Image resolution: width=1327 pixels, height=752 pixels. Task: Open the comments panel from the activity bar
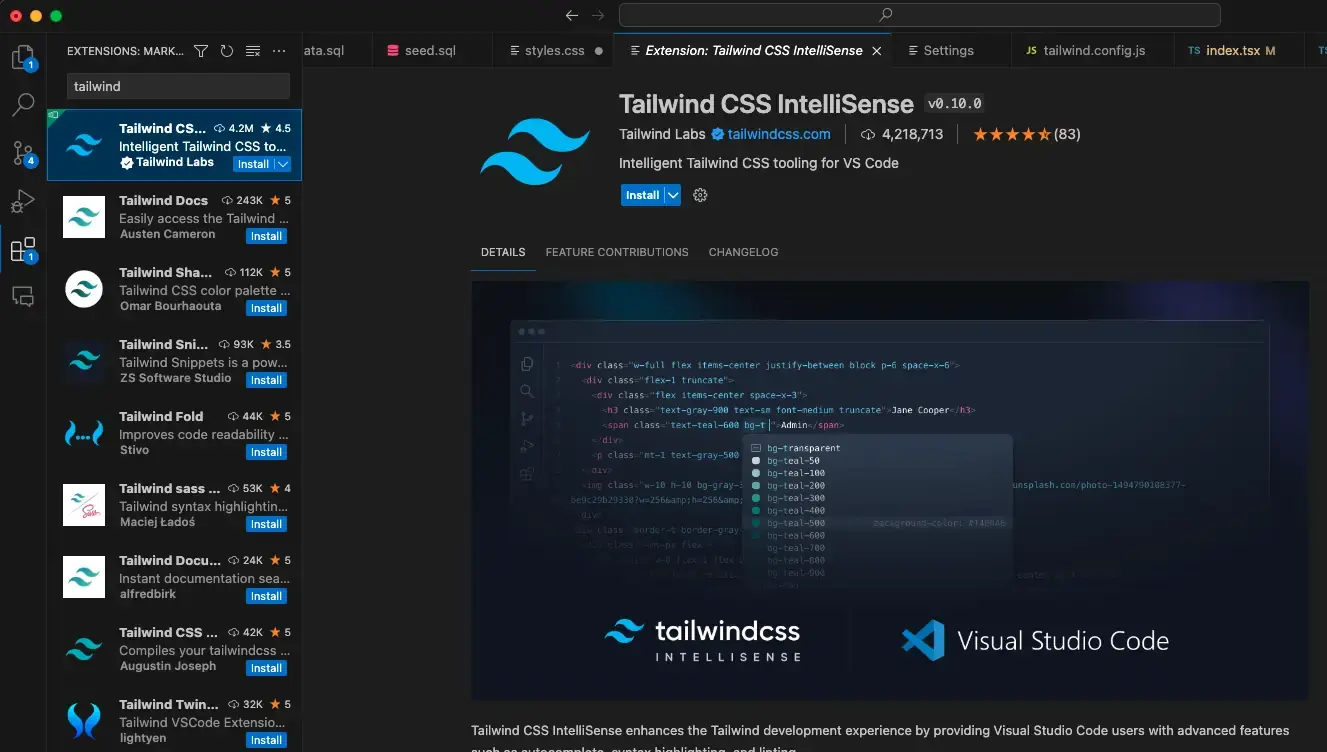pyautogui.click(x=23, y=295)
